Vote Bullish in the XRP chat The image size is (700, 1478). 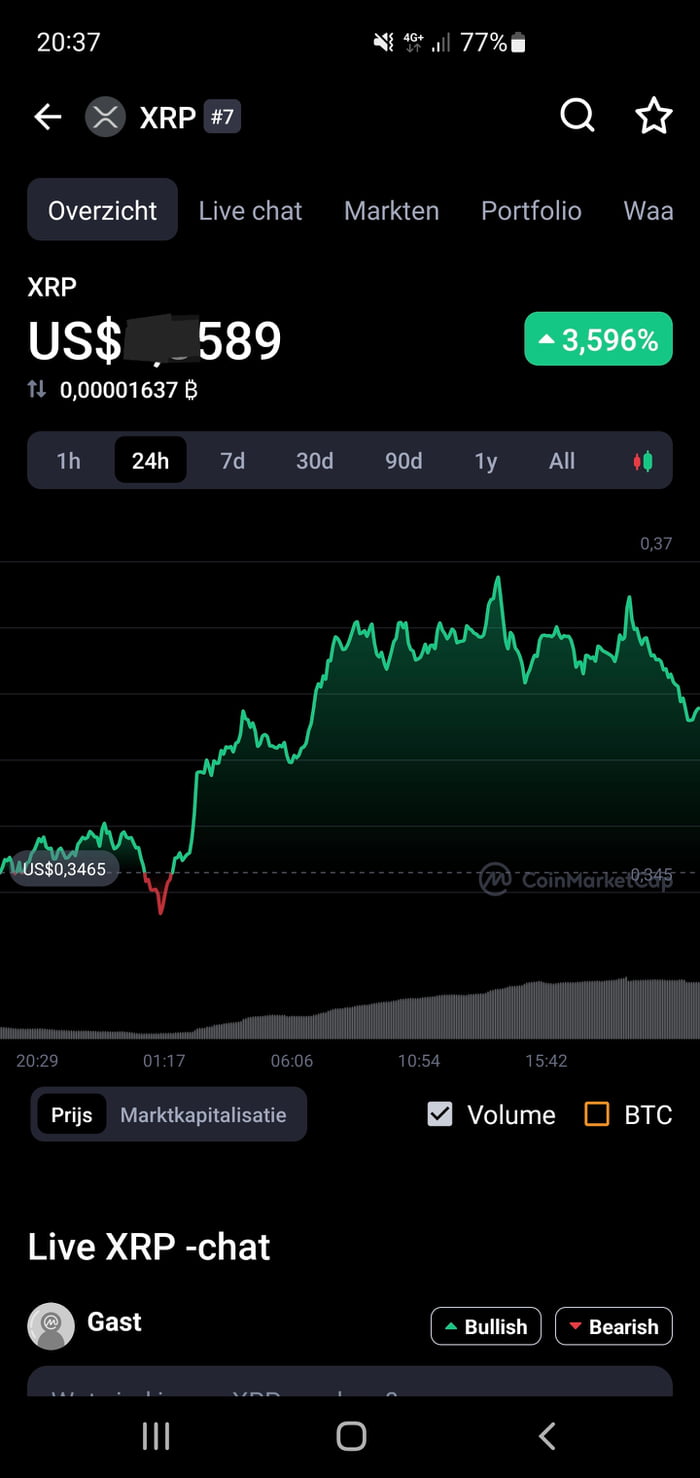pos(486,1326)
